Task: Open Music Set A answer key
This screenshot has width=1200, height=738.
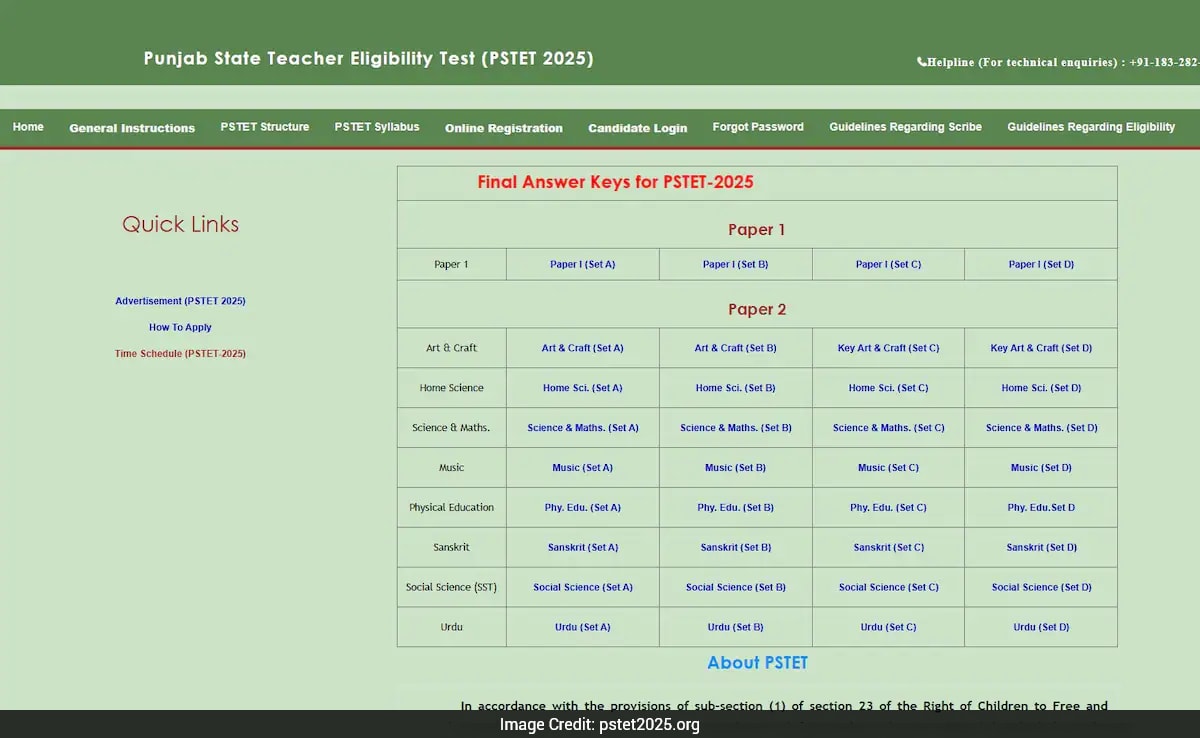Action: [582, 467]
